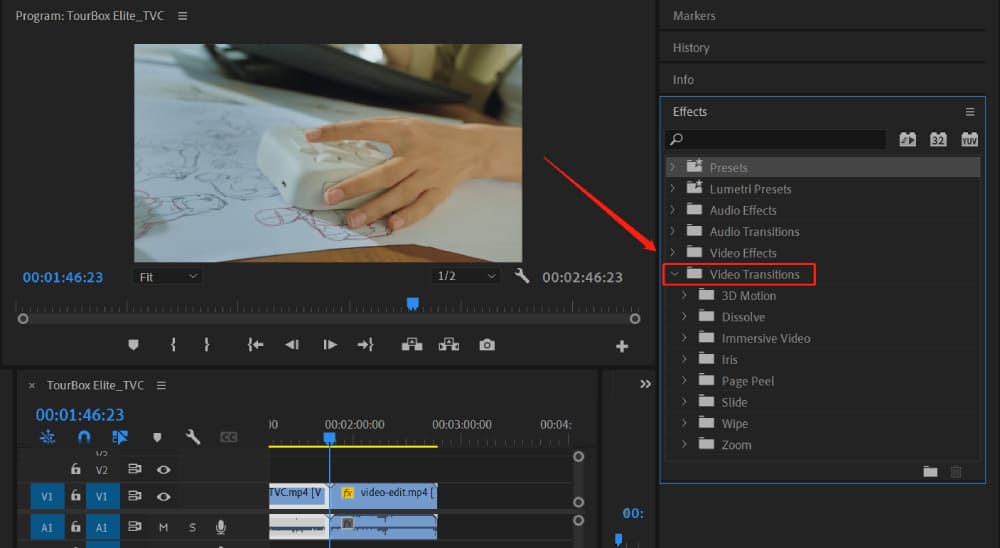Toggle lock on the V2 track
Screen dimensions: 1000x548
click(75, 469)
